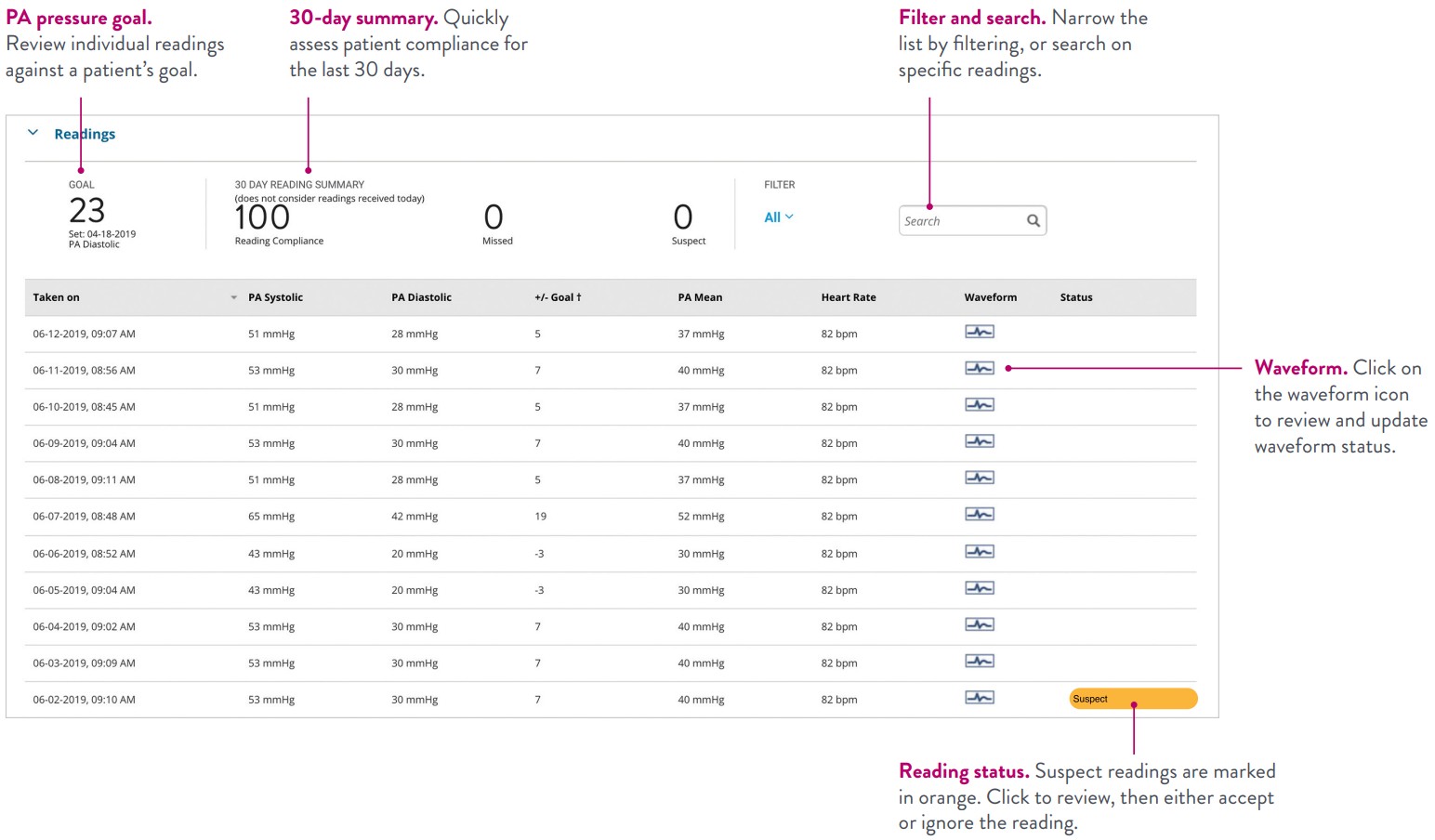Click the PA Diastolic column header

[x=421, y=297]
